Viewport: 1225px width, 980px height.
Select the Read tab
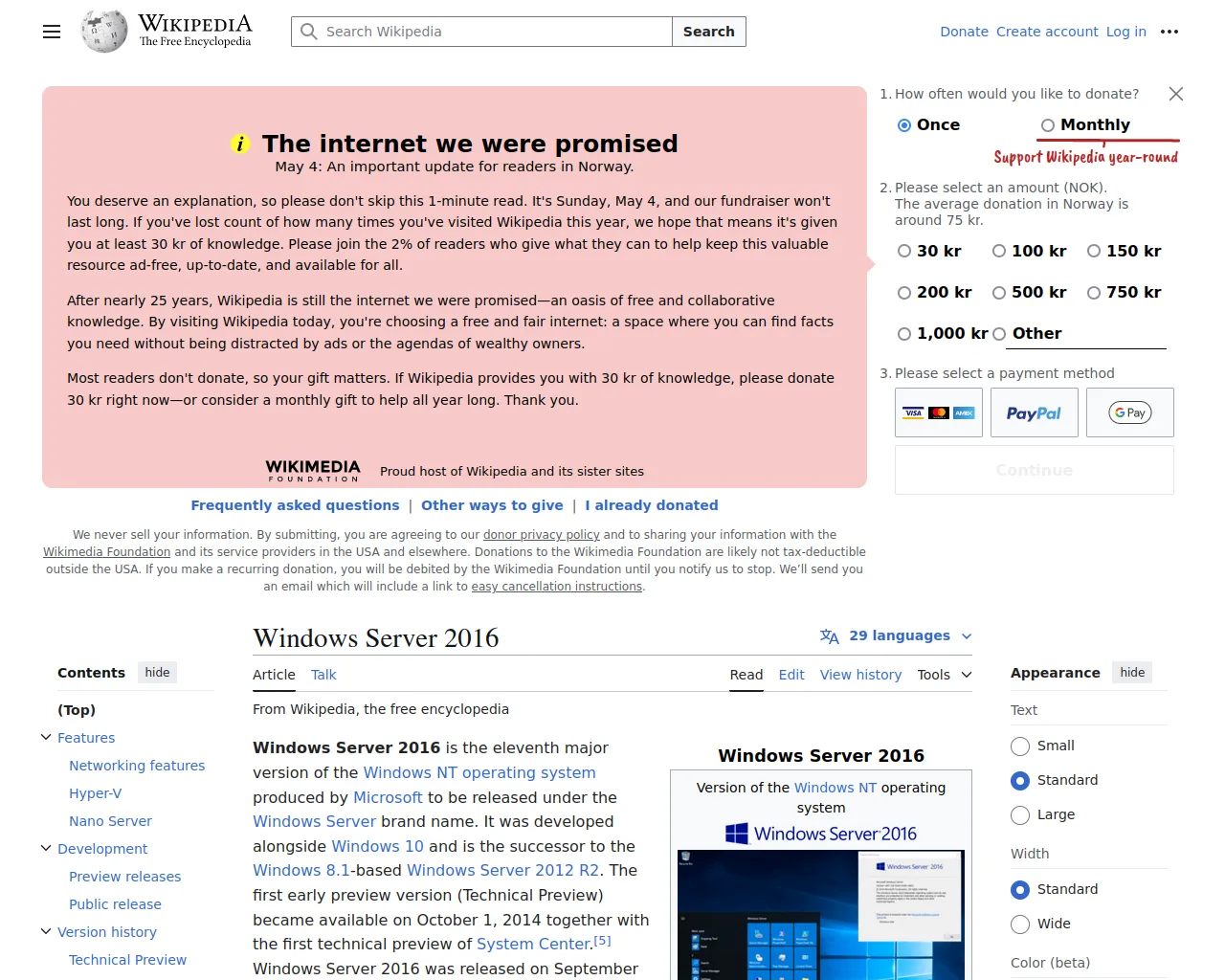(x=746, y=675)
